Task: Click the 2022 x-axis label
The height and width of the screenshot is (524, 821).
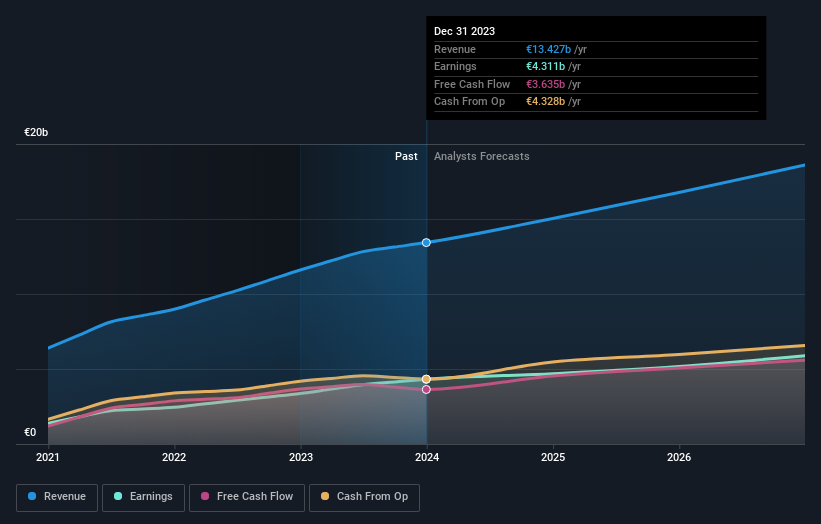Action: click(174, 457)
